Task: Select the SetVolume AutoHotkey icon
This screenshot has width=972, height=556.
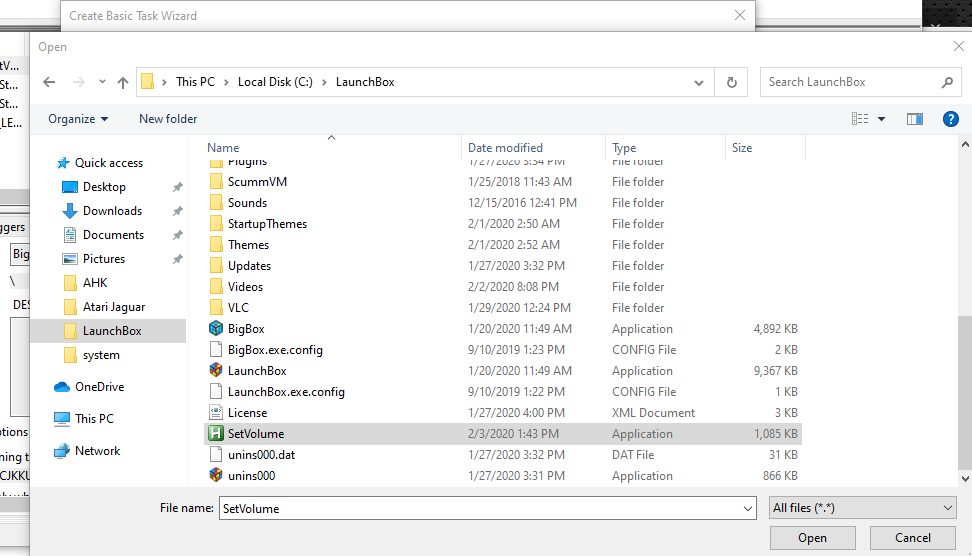Action: point(216,433)
